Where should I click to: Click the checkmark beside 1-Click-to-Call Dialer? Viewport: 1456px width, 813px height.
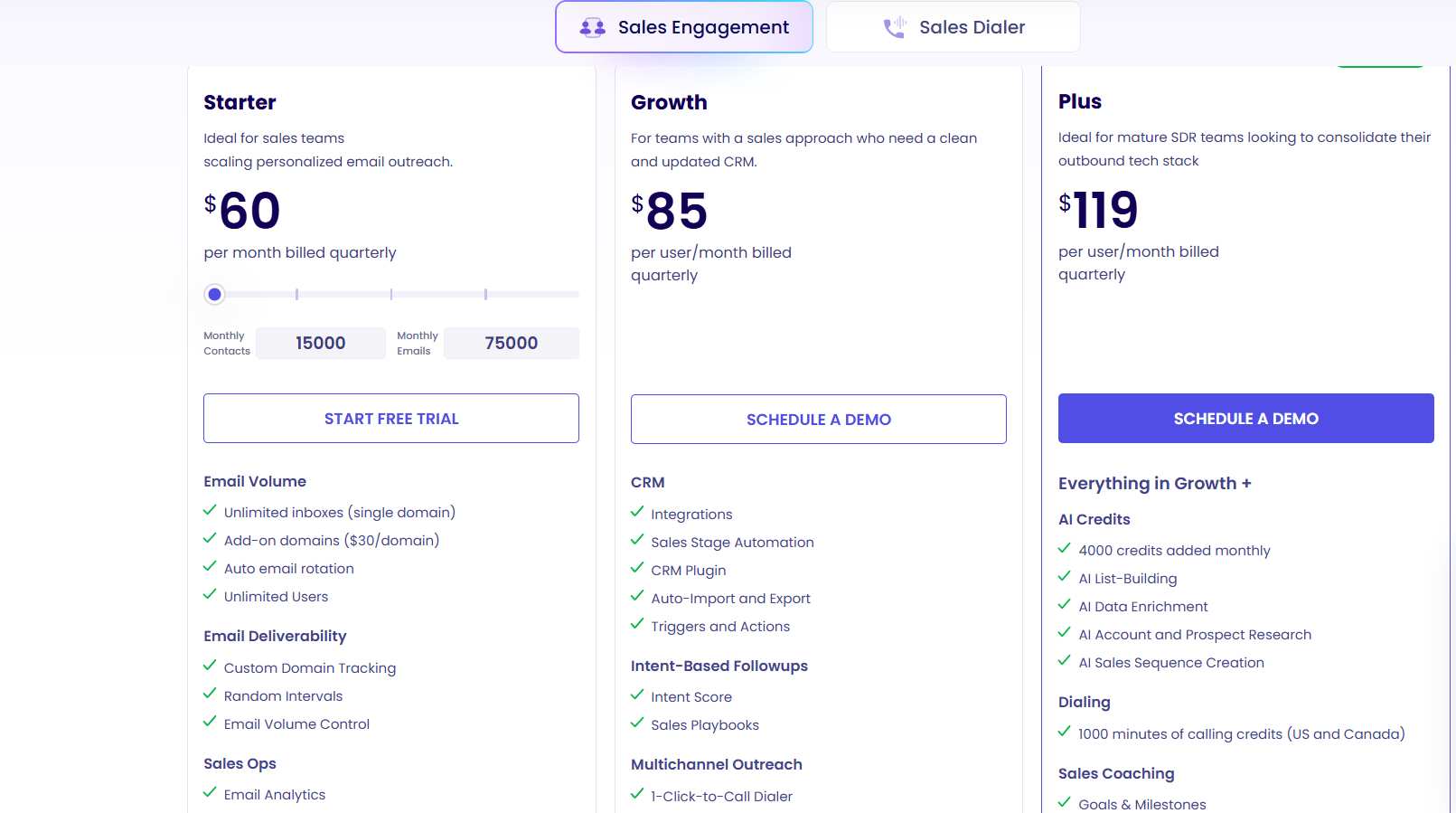(x=637, y=794)
